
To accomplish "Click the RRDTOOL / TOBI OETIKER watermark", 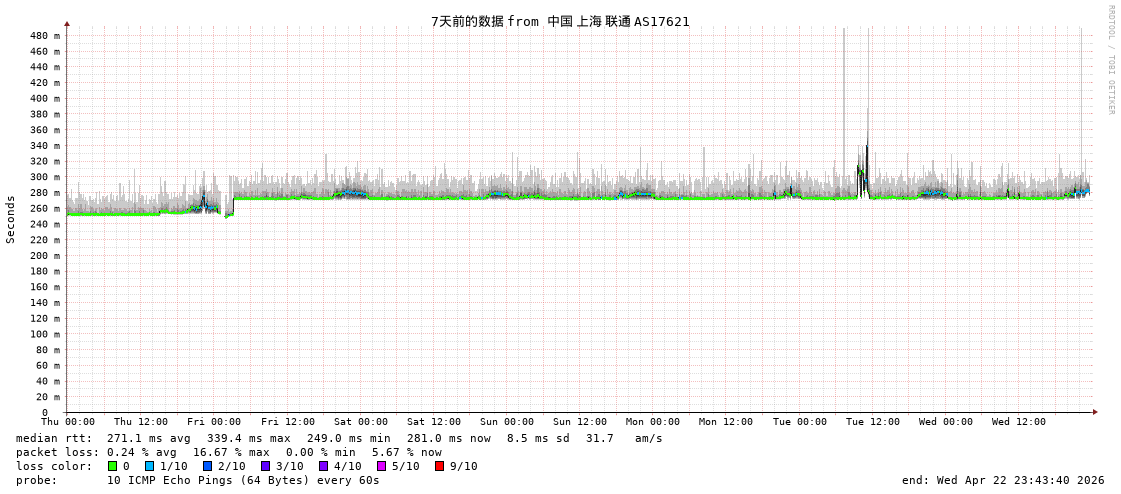I will click(x=1110, y=60).
